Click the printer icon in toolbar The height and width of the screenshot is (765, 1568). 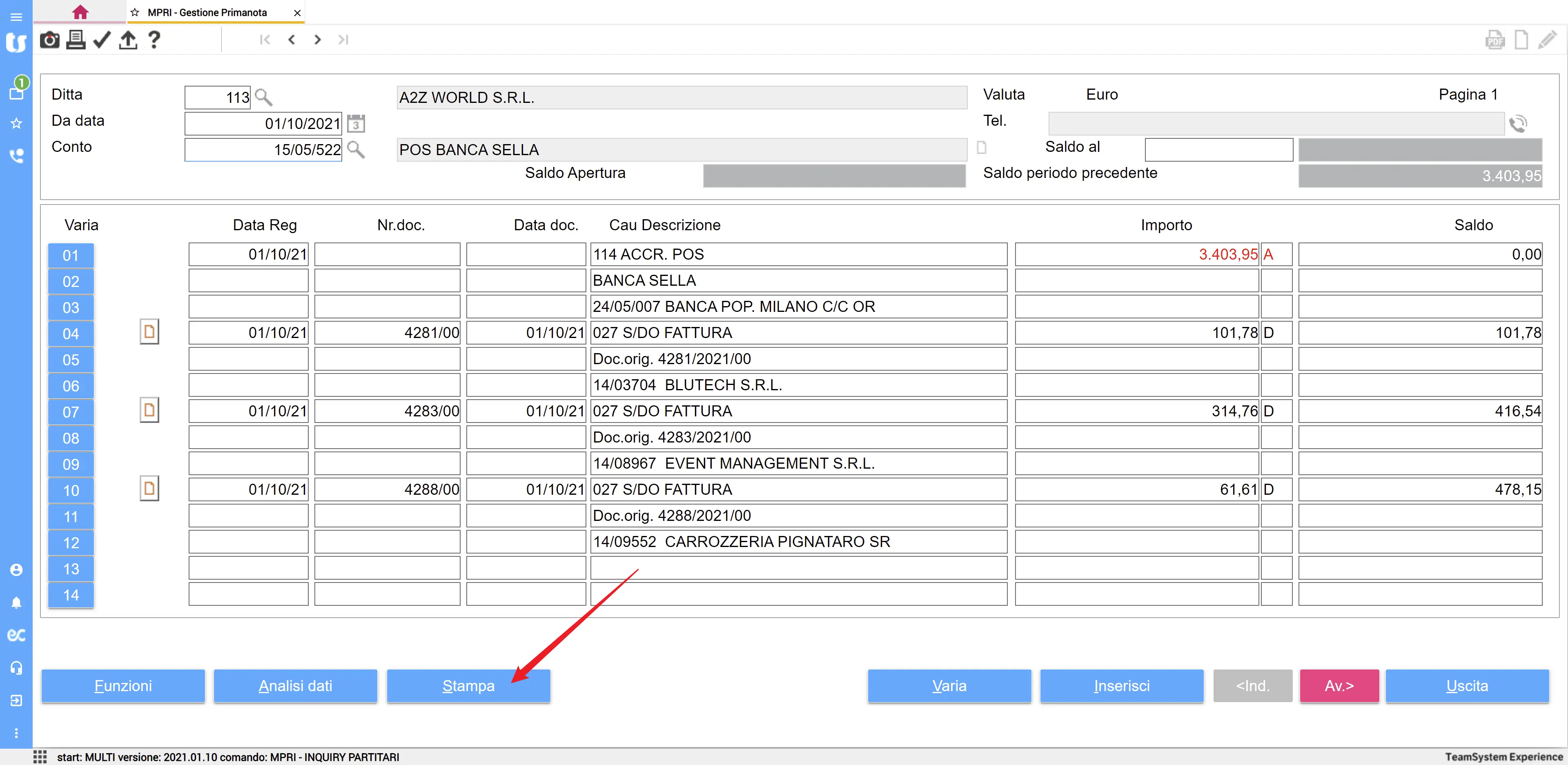(76, 40)
